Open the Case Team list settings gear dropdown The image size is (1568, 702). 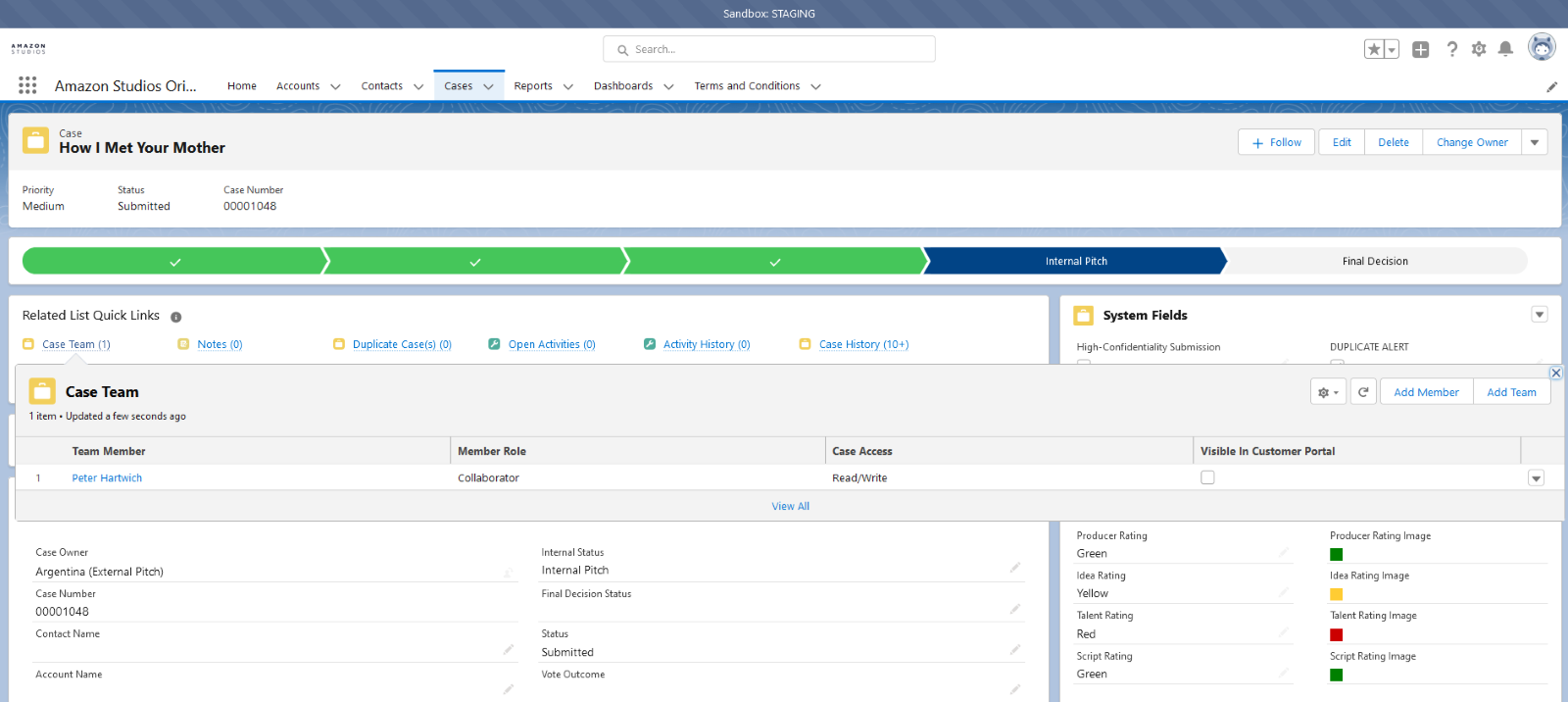pyautogui.click(x=1328, y=392)
